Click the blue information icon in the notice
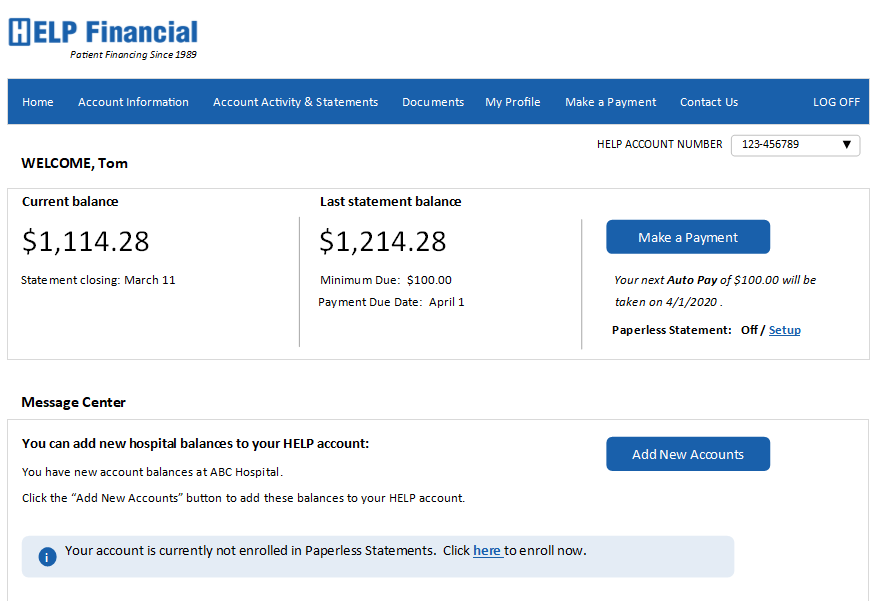Screen dimensions: 881x601 (46, 556)
